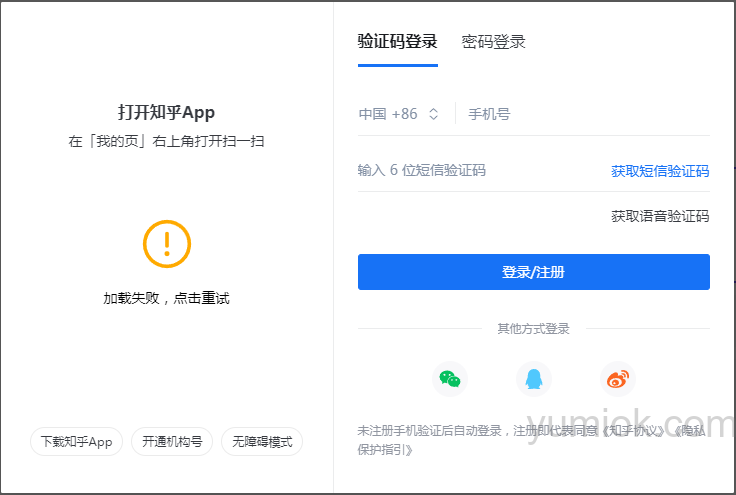Click 获取语音验证码 link
The width and height of the screenshot is (736, 495).
[660, 216]
